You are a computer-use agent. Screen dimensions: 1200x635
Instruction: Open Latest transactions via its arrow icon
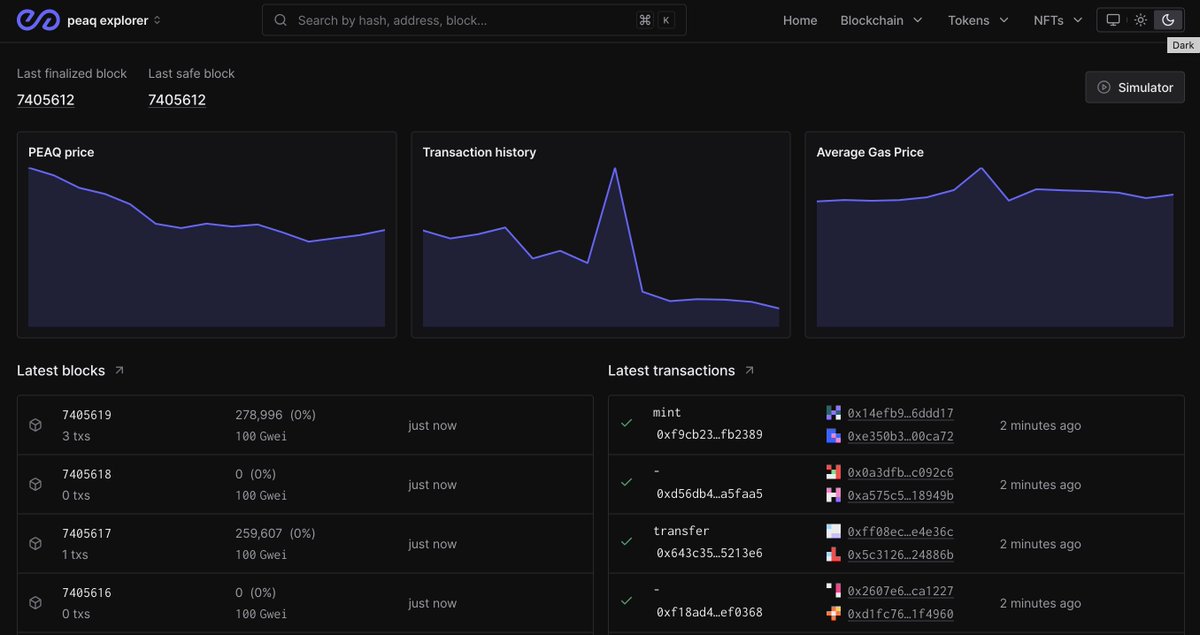[747, 369]
